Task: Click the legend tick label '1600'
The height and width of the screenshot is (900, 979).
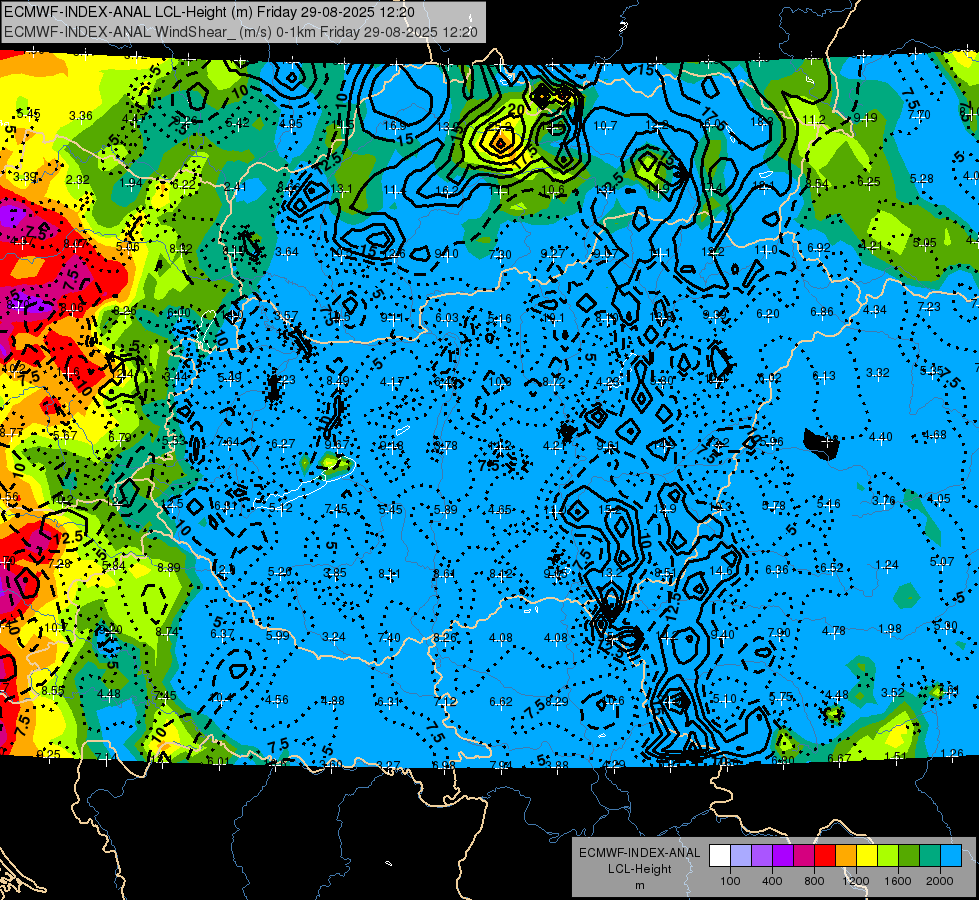Action: point(897,881)
